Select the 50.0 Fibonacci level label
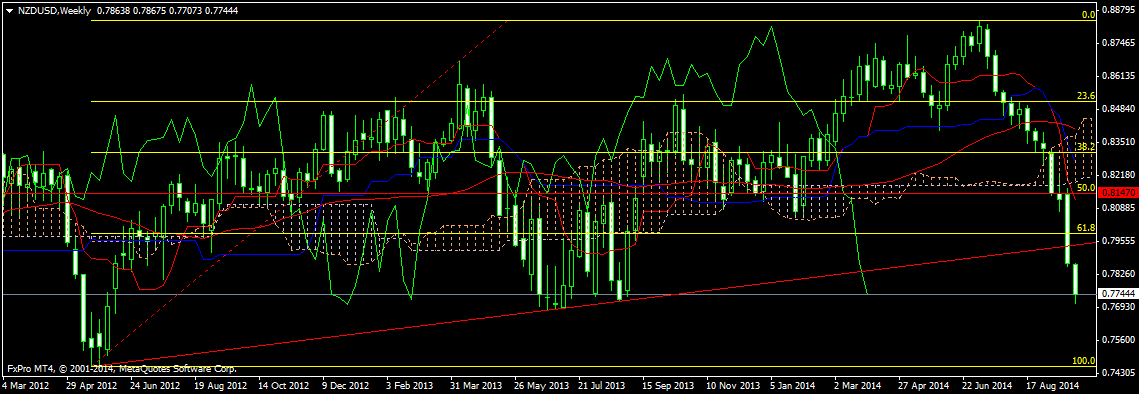The image size is (1139, 394). point(1086,188)
